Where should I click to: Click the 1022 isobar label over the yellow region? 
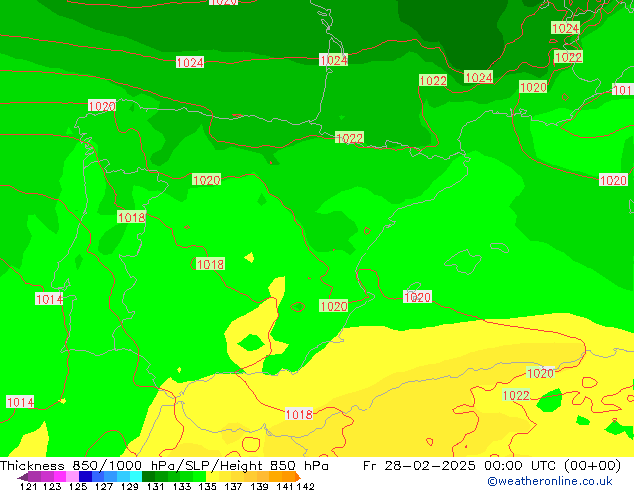click(x=516, y=395)
